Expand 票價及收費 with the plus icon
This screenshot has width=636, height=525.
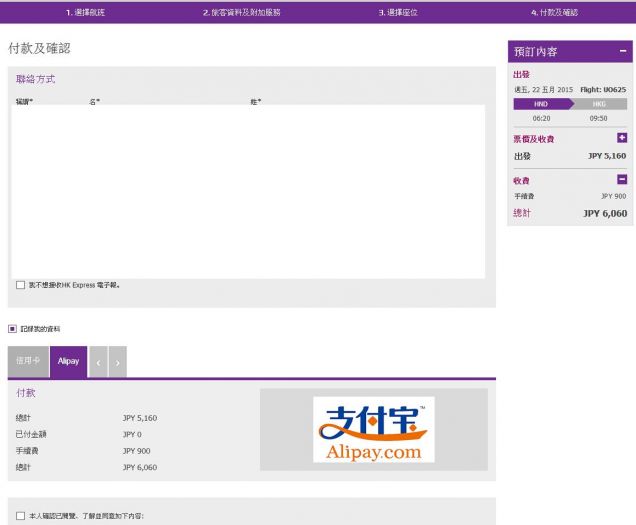[x=622, y=138]
